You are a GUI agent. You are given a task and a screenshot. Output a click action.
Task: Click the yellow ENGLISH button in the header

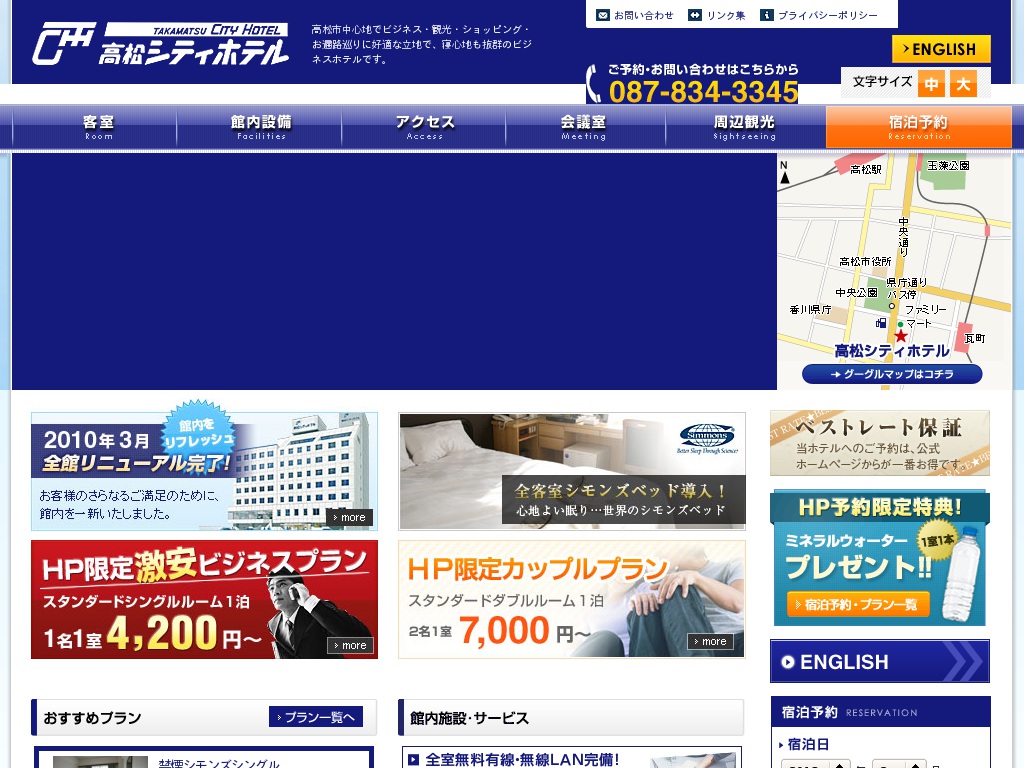[x=941, y=49]
